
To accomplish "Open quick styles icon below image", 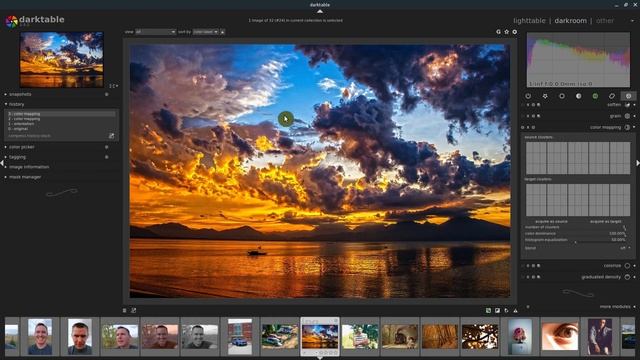I will [x=133, y=311].
